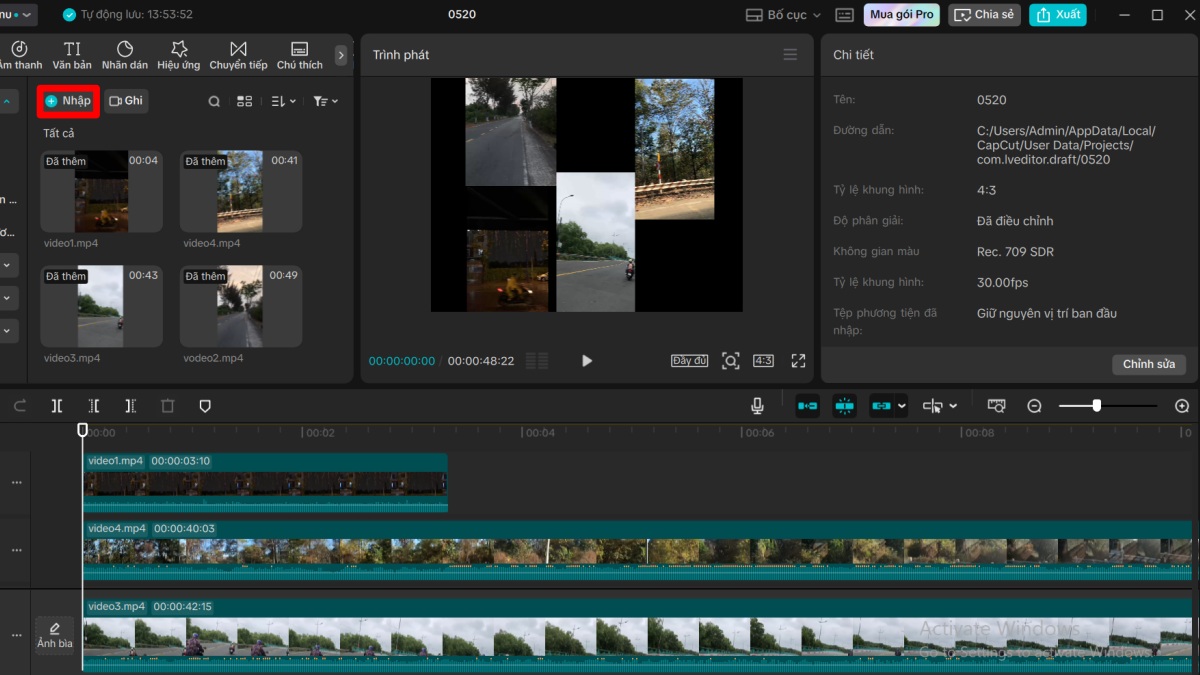Open the 4:3 aspect ratio dropdown

pyautogui.click(x=762, y=361)
